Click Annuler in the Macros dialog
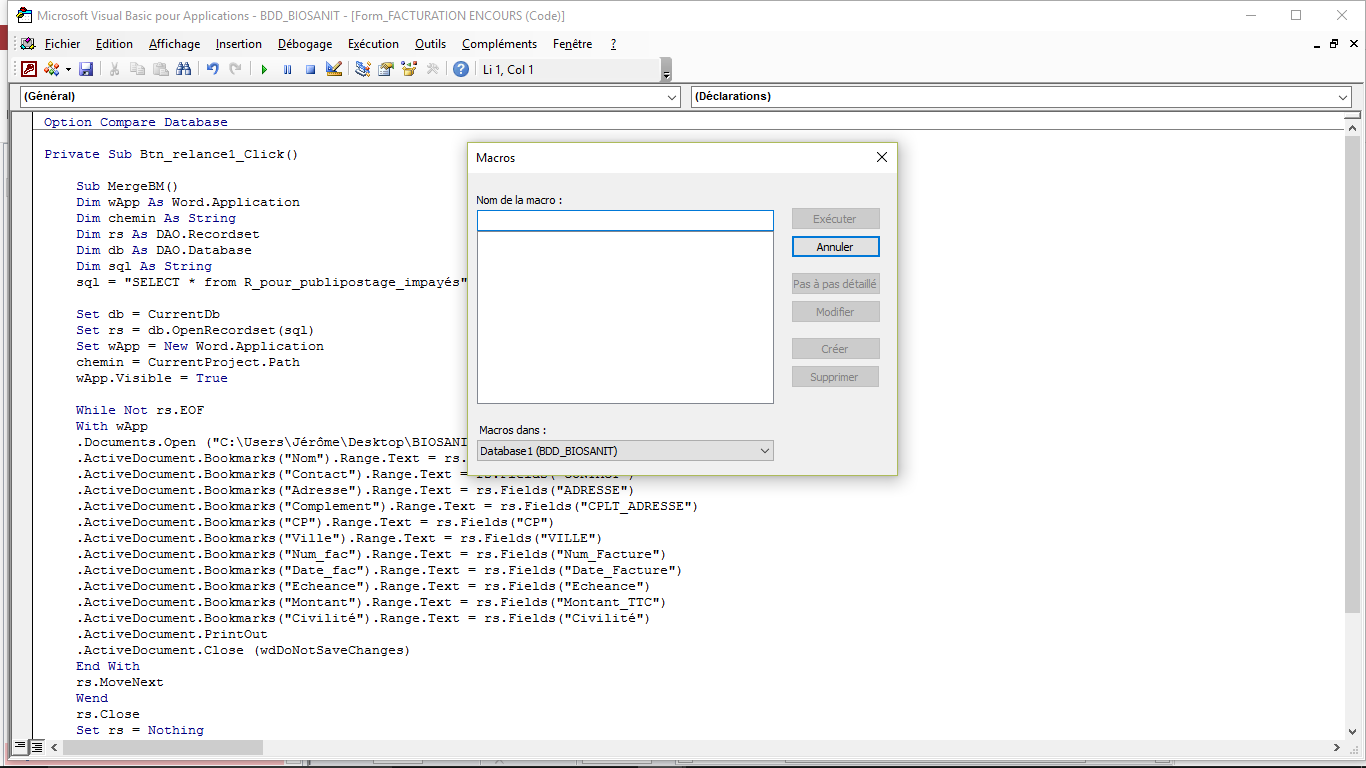The height and width of the screenshot is (768, 1366). click(835, 246)
